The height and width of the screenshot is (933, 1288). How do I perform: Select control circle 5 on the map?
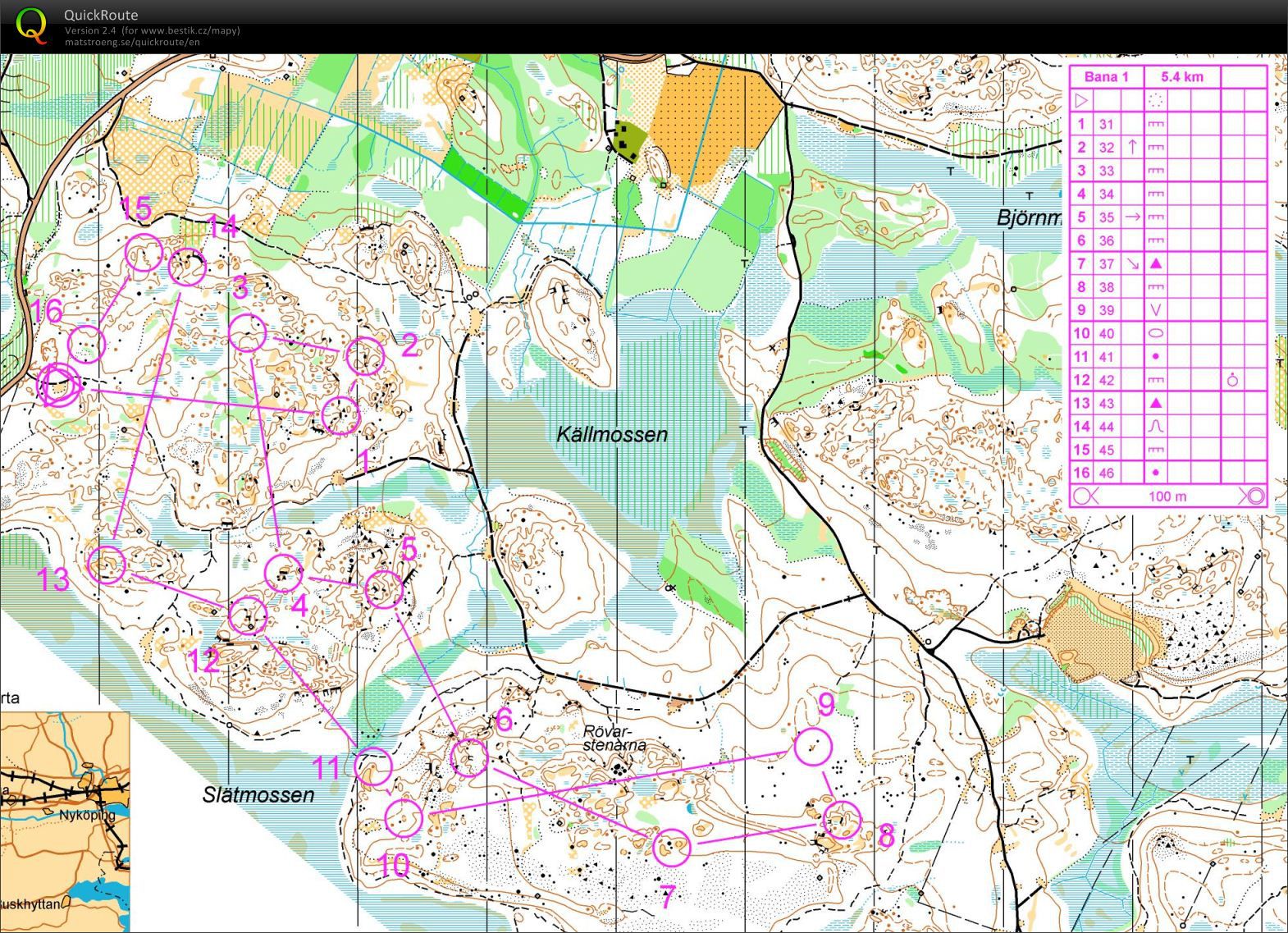(383, 589)
